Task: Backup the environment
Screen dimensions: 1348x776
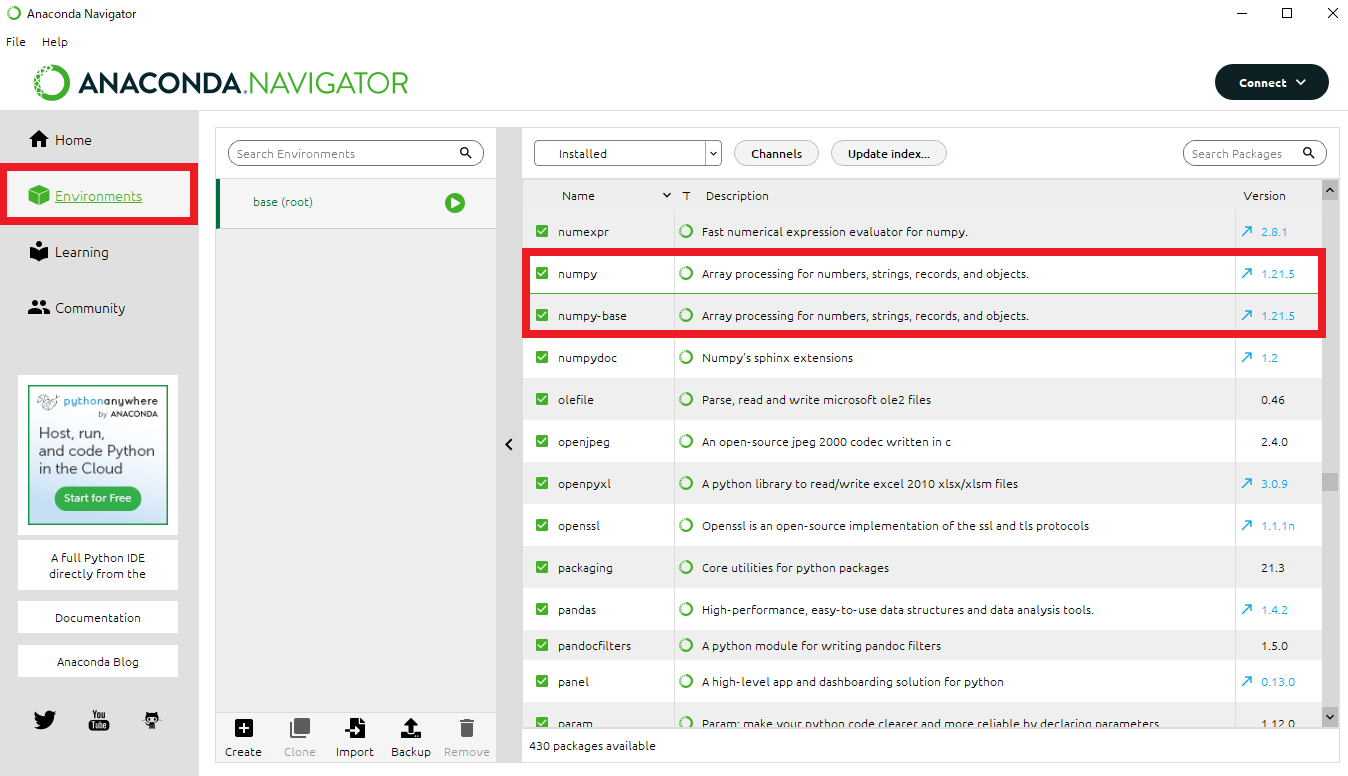Action: pos(410,738)
